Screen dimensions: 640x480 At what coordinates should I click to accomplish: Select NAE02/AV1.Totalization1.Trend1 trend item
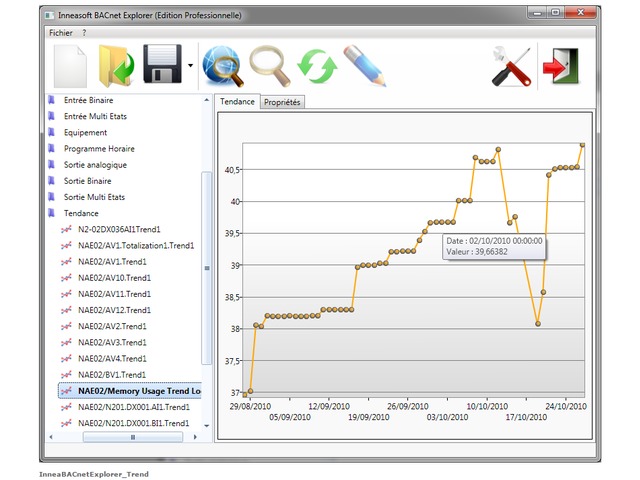tap(135, 245)
